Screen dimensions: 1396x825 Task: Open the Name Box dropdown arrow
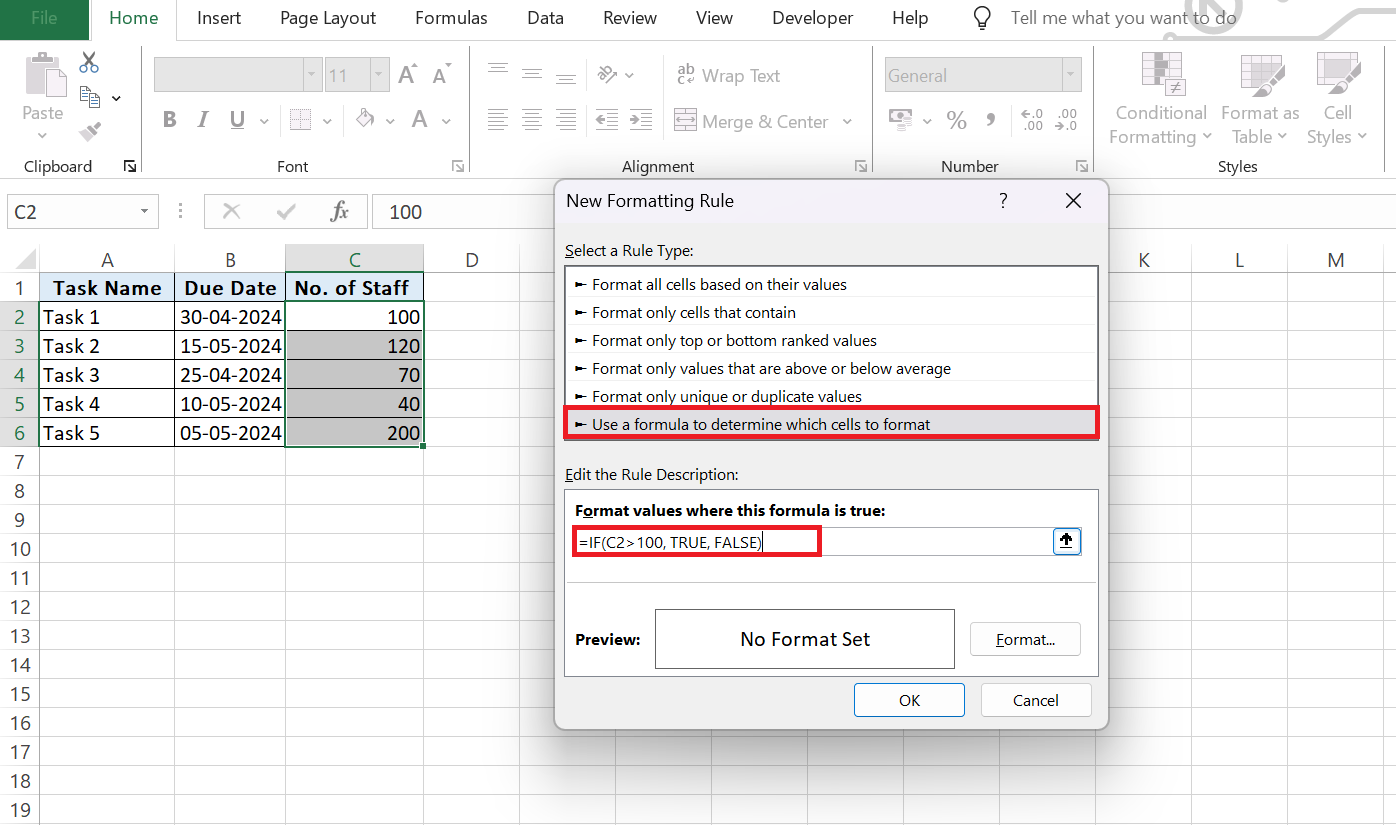tap(145, 212)
